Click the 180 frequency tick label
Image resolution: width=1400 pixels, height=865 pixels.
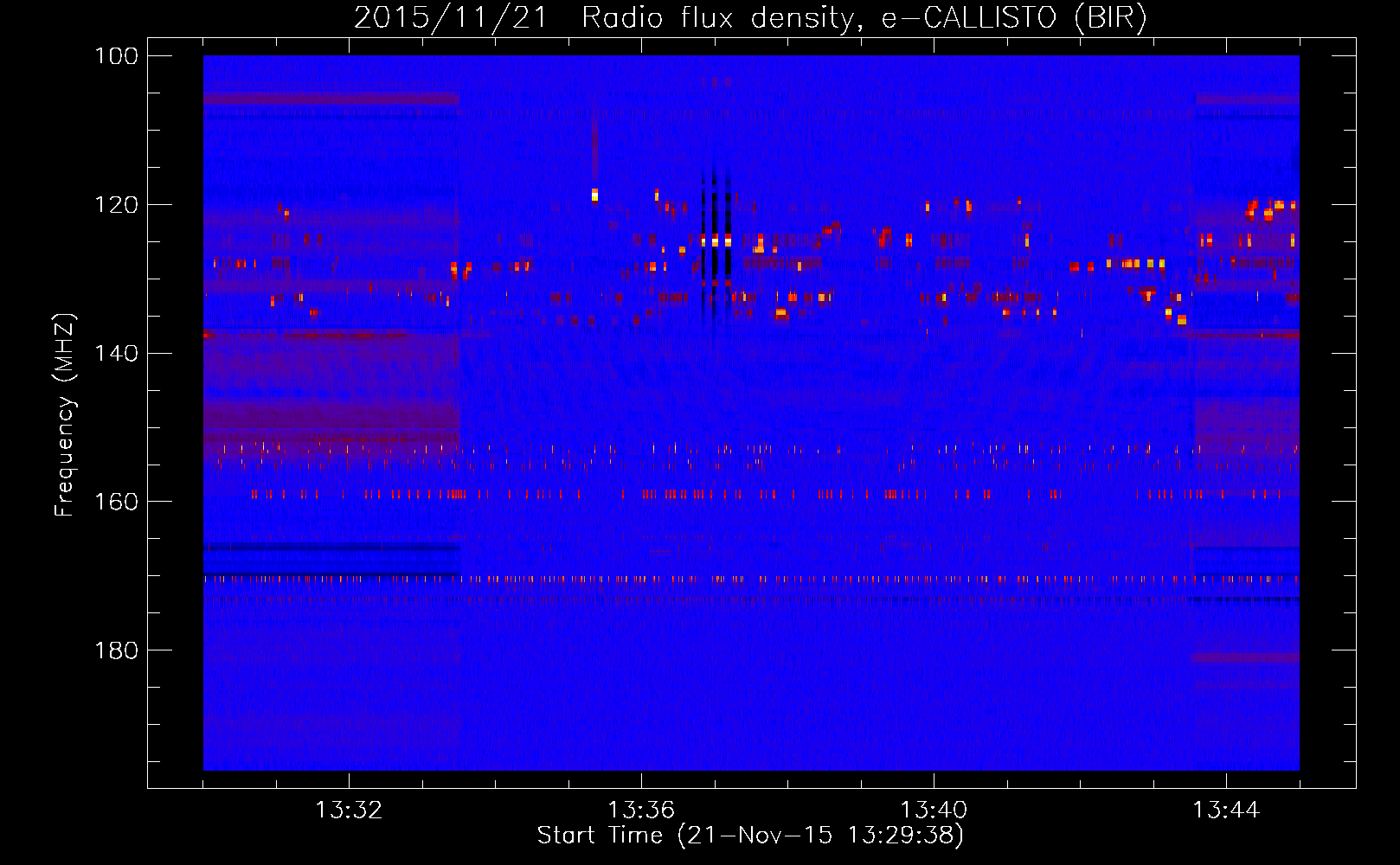point(117,650)
